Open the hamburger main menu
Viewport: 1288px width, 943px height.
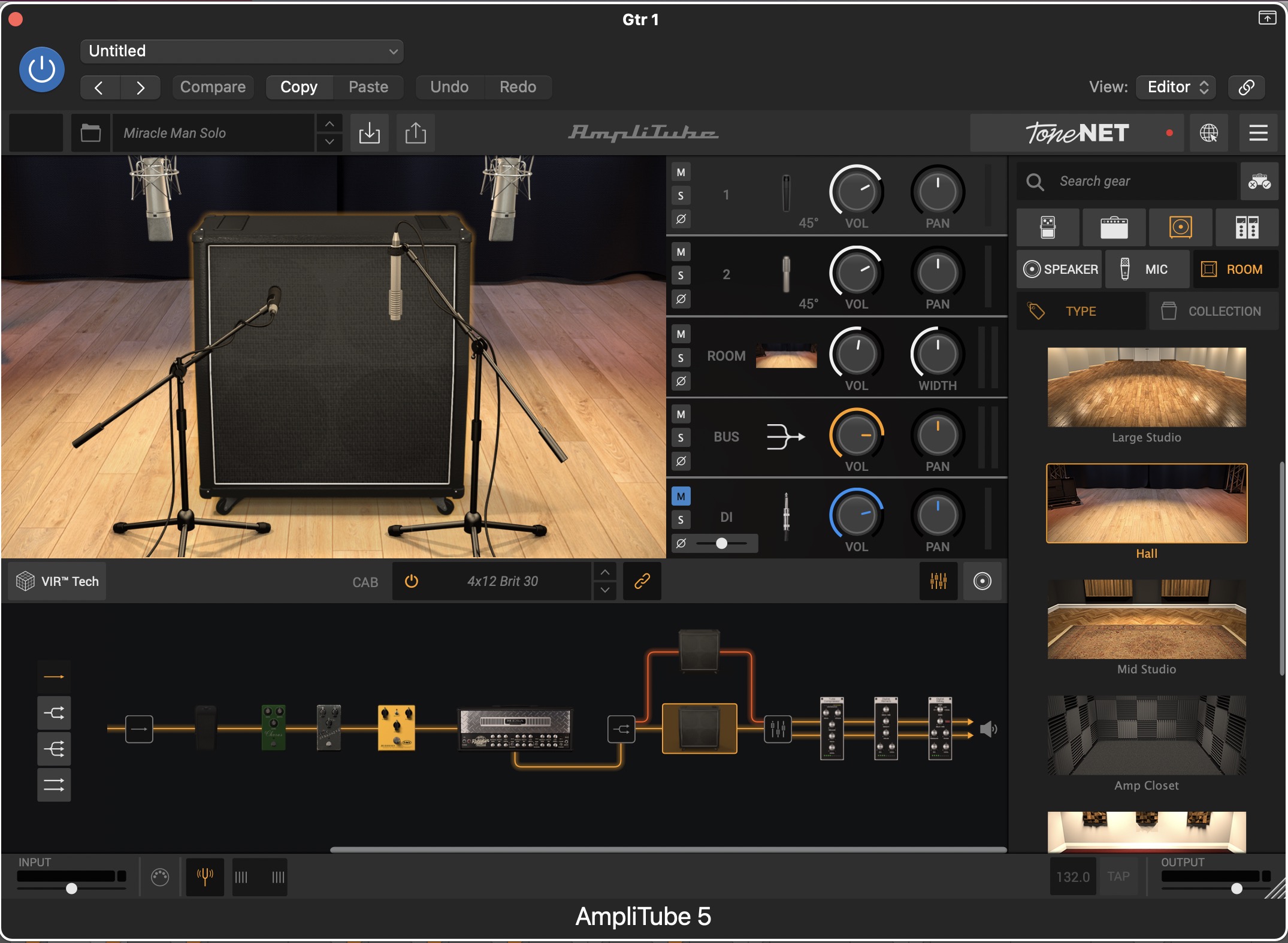pyautogui.click(x=1258, y=133)
